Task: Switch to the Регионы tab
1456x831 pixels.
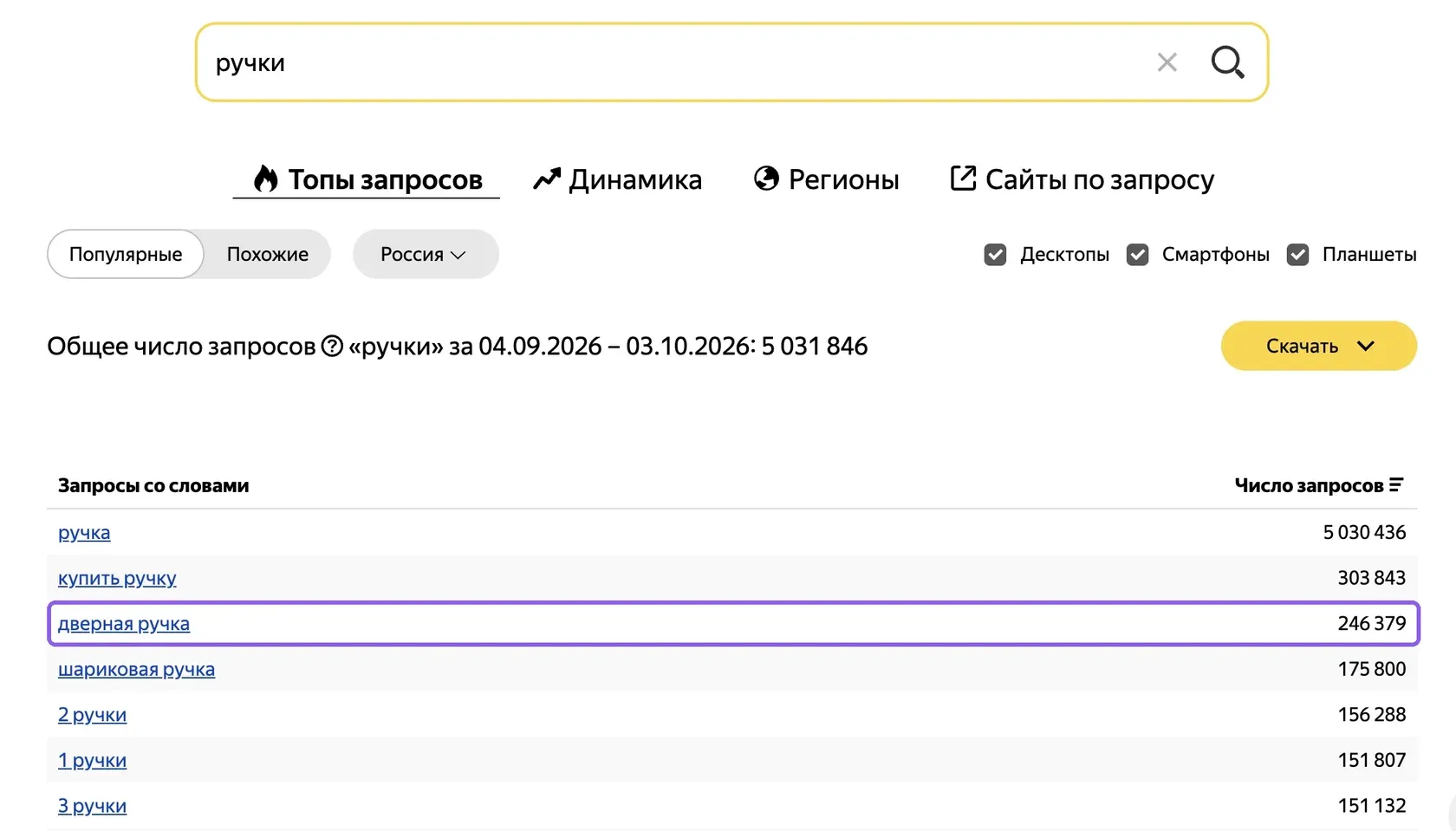Action: point(827,179)
